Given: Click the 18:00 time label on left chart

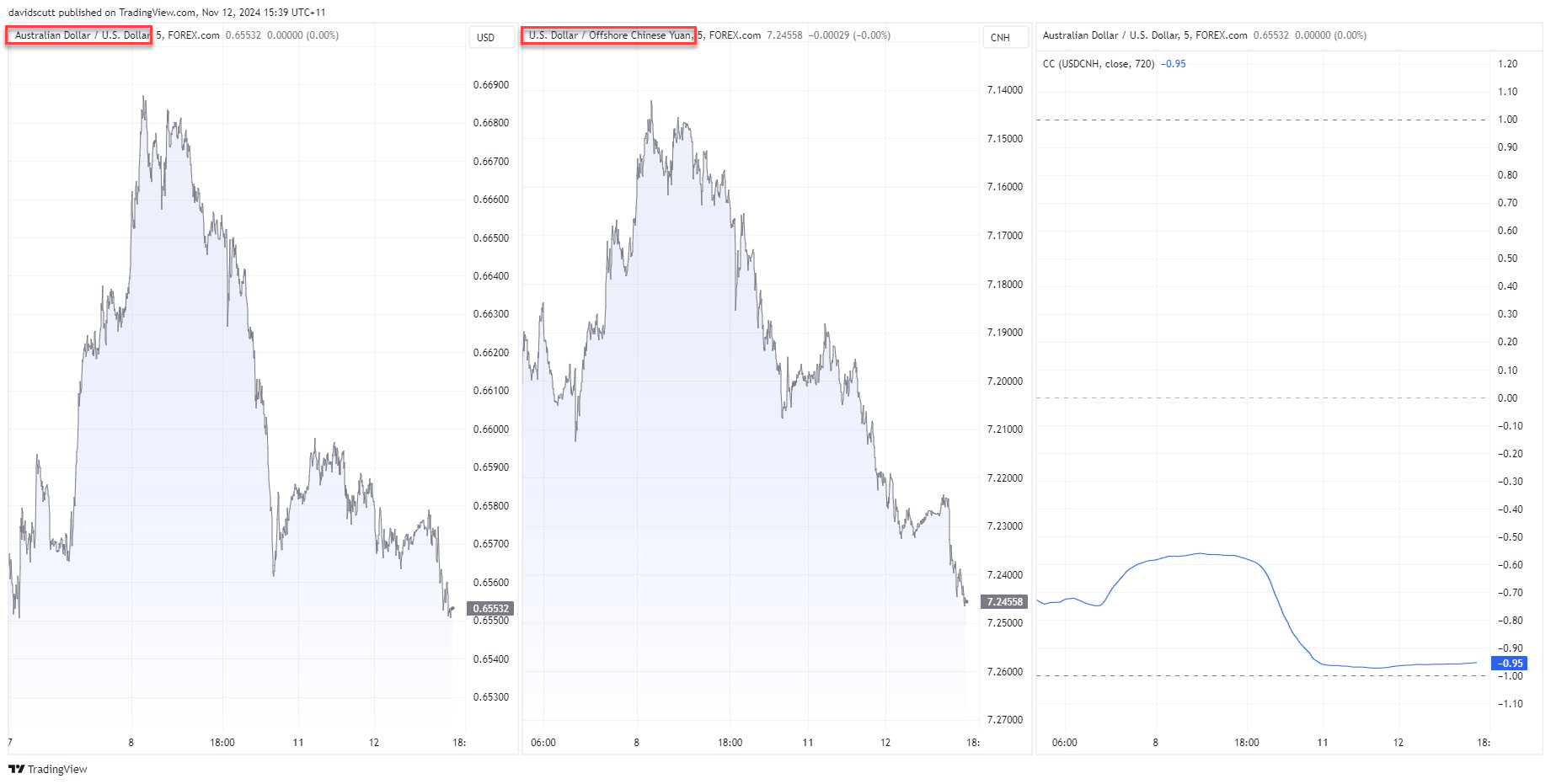Looking at the screenshot, I should point(222,743).
